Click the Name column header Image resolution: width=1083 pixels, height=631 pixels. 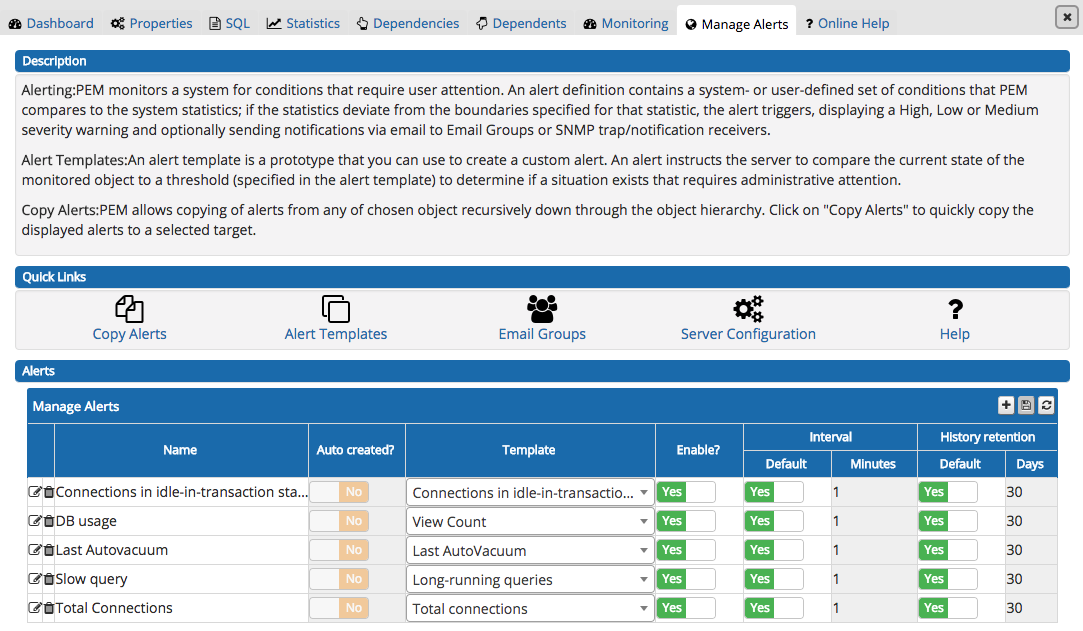pos(180,450)
